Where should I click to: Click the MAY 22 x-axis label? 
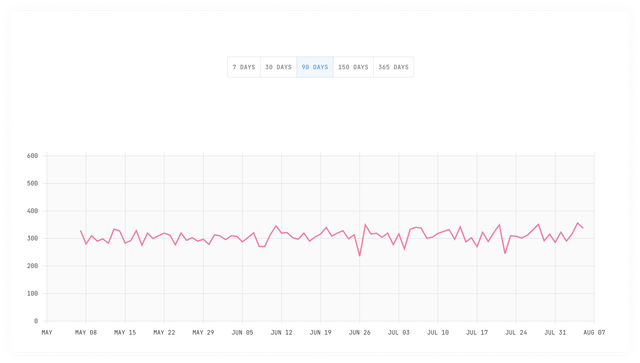[x=164, y=332]
